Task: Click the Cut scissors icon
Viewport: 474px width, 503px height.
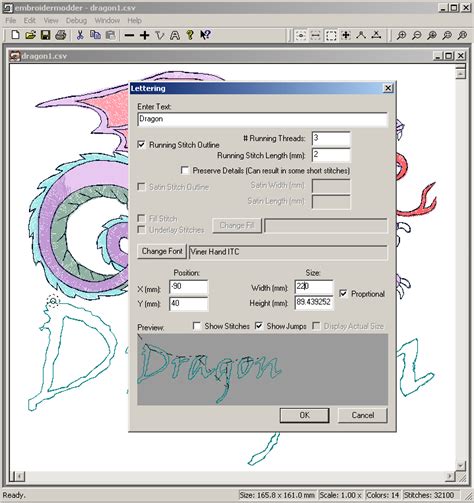Action: pos(80,35)
